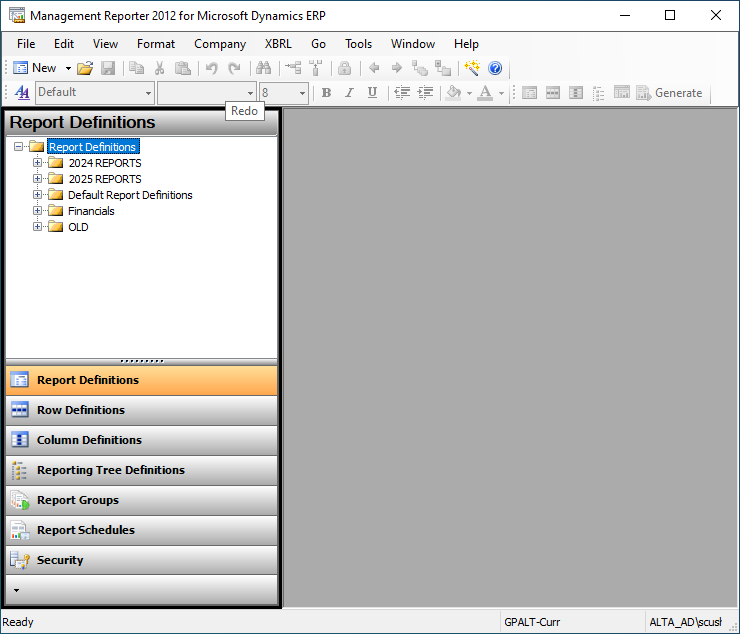Toggle Underline formatting

point(372,93)
